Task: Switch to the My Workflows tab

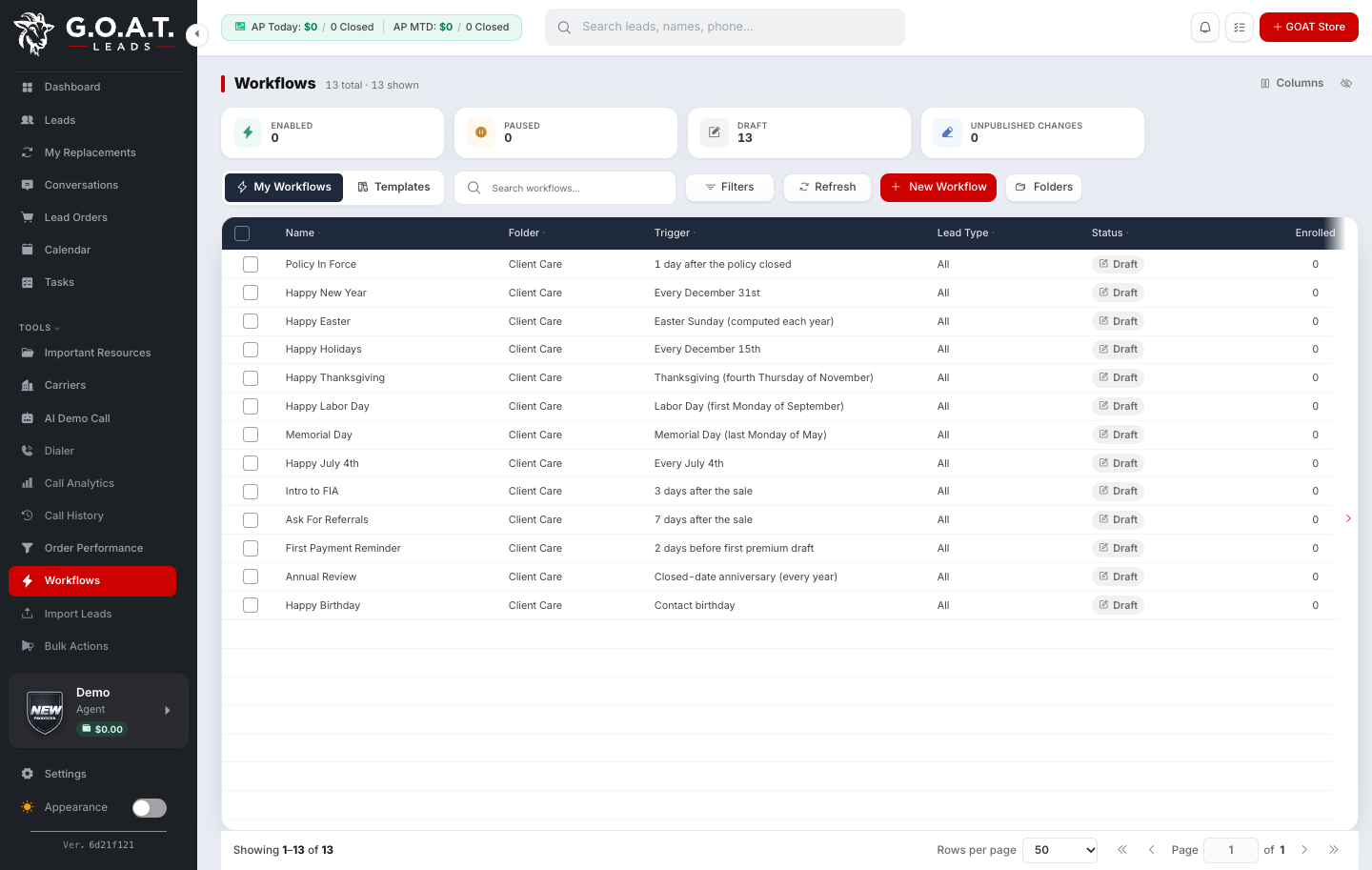Action: (x=284, y=188)
